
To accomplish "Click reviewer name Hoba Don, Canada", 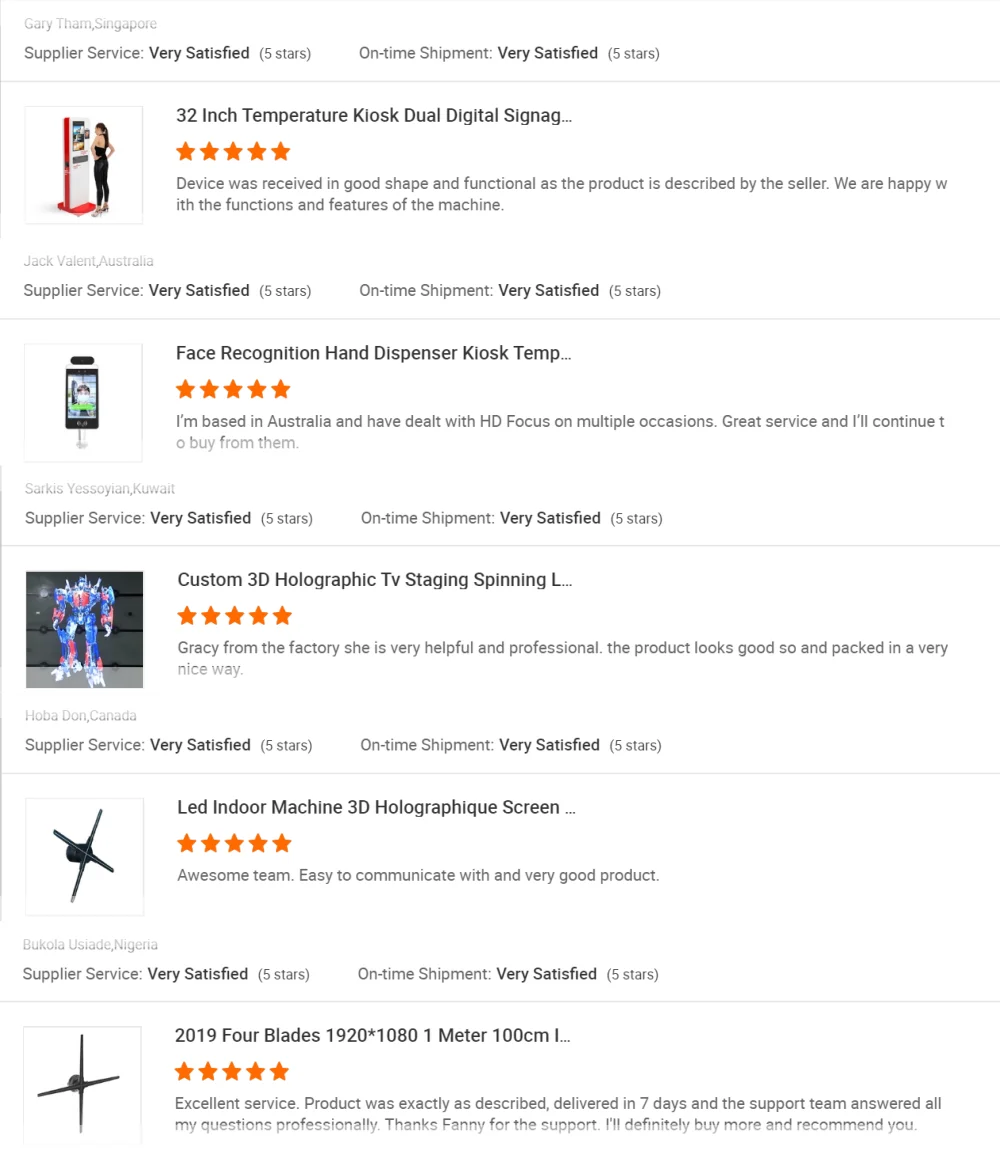I will (x=81, y=716).
